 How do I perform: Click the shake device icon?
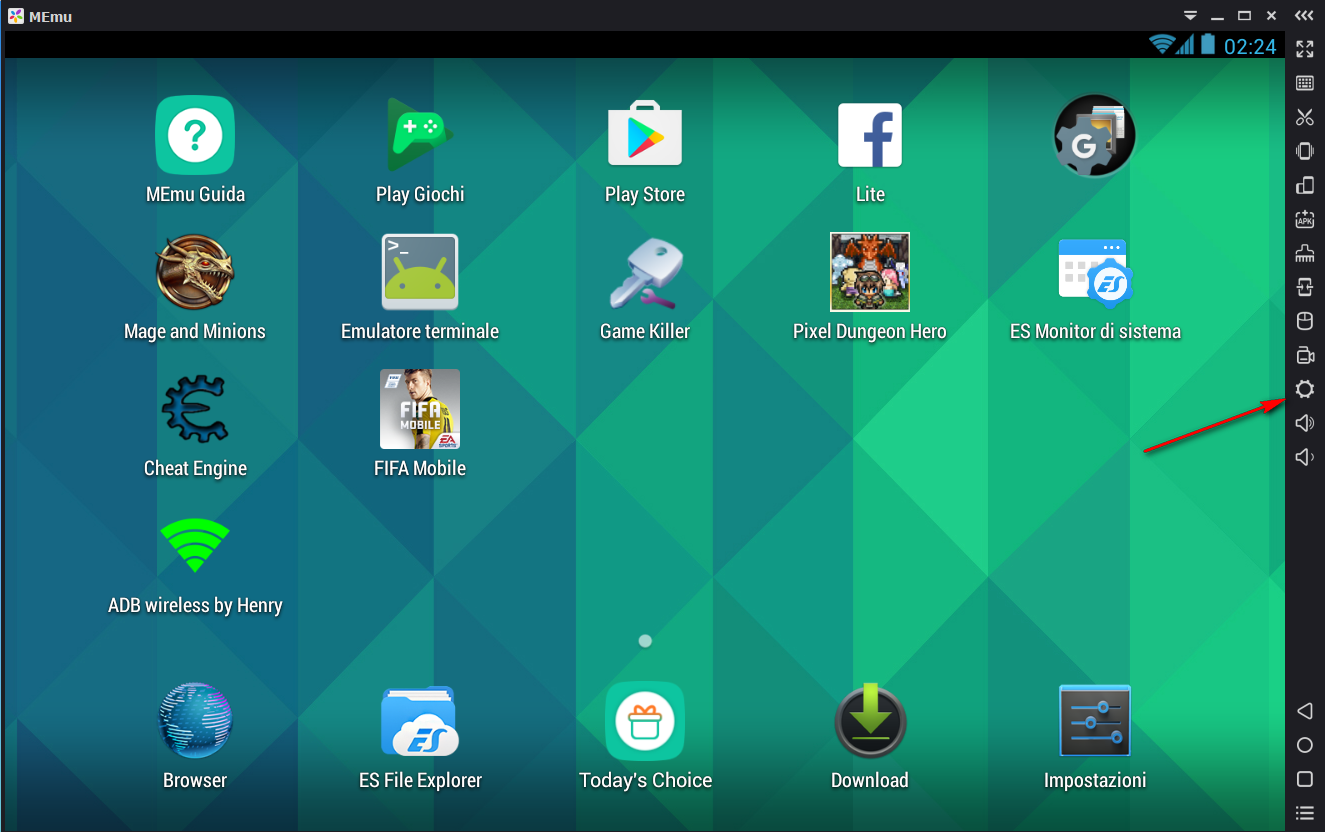[1304, 151]
